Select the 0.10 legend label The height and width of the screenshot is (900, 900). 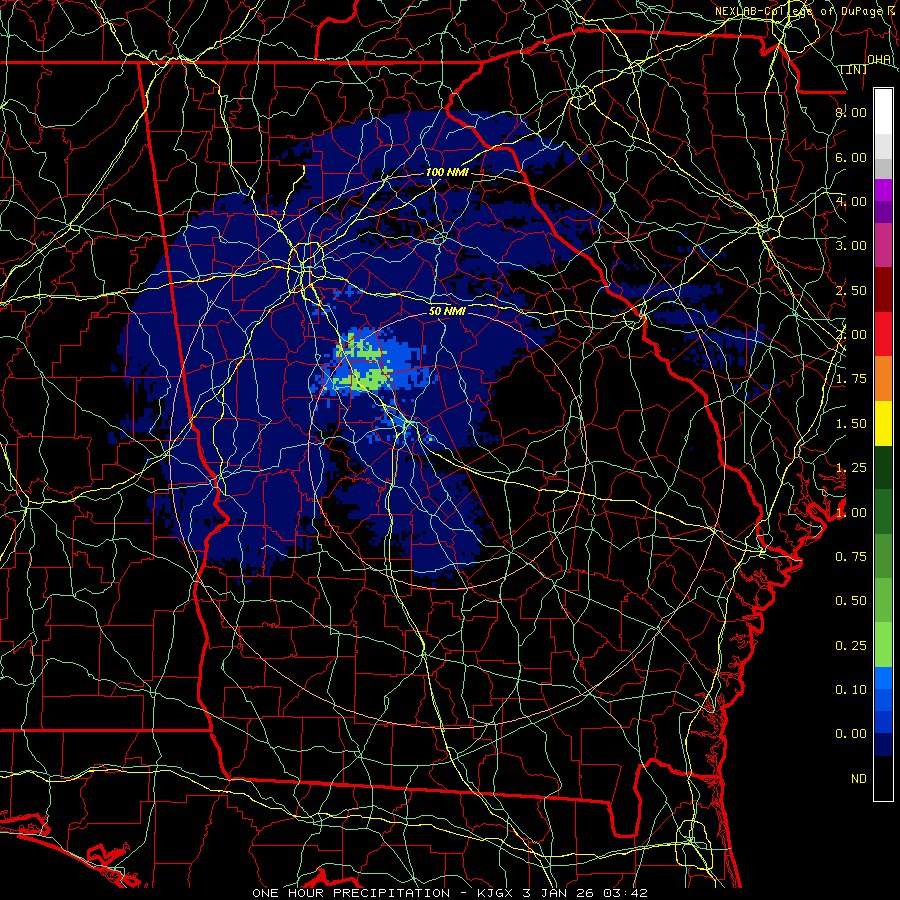pyautogui.click(x=851, y=690)
